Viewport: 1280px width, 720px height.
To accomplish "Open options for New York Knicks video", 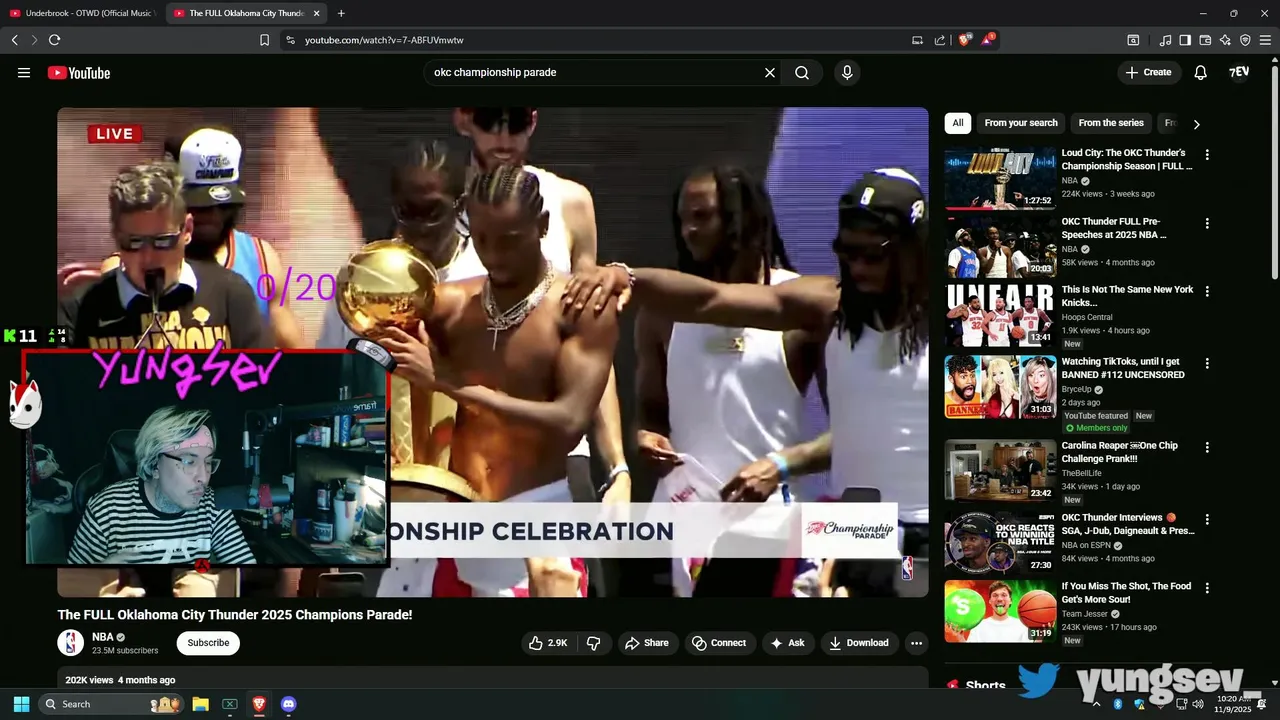I will tap(1207, 291).
